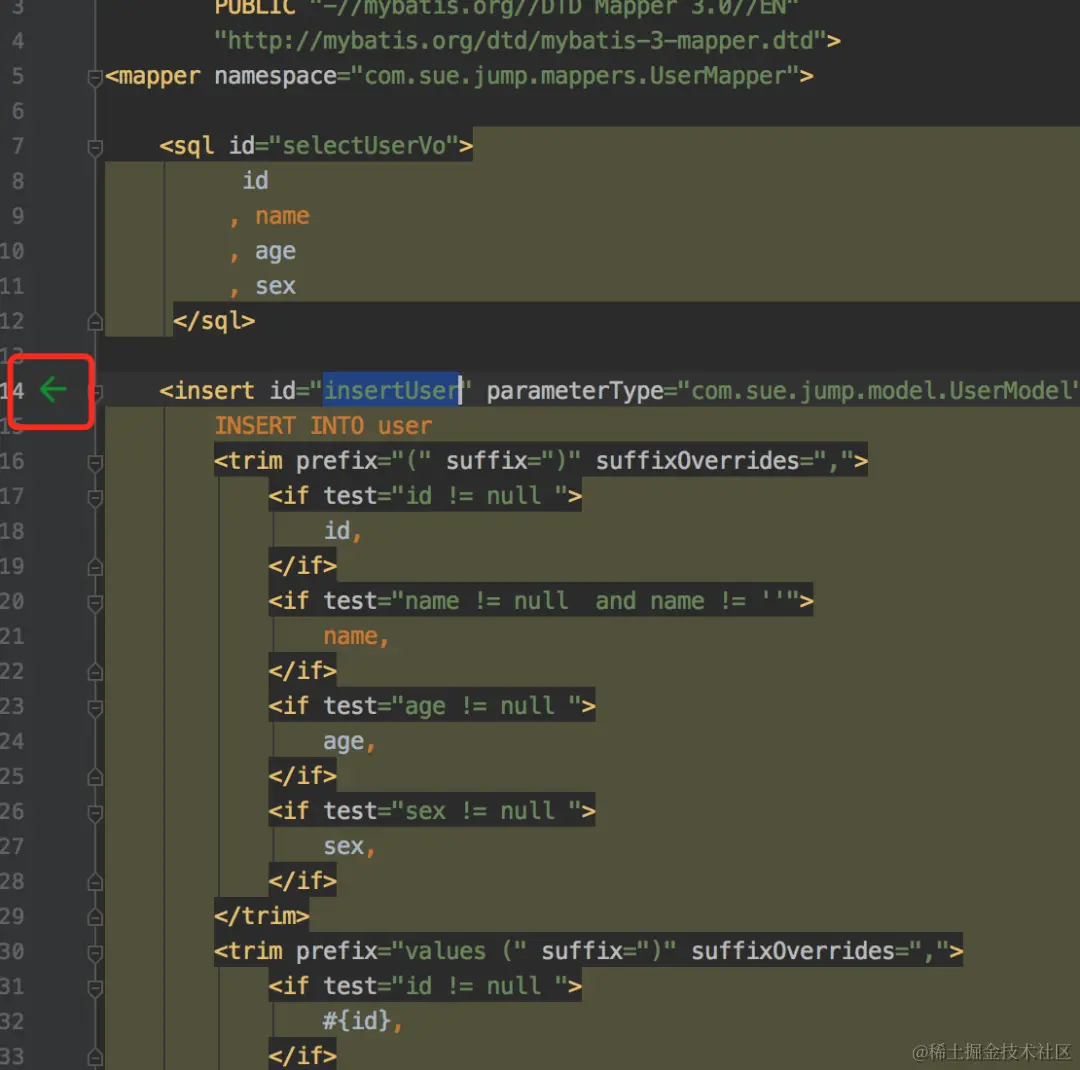
Task: Fold the first trim block on line 16
Action: coord(95,463)
